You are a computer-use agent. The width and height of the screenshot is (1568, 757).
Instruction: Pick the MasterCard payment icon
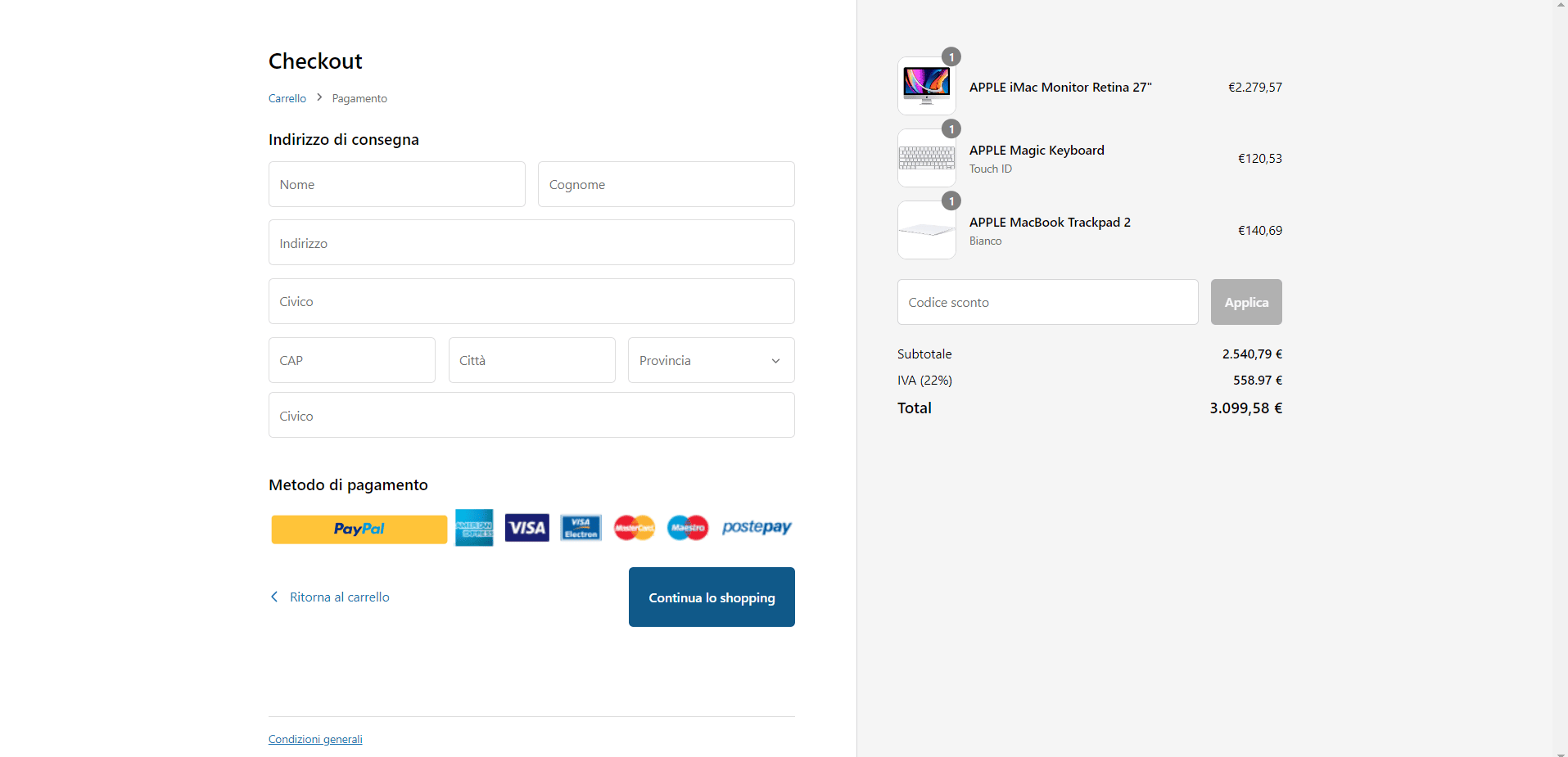point(635,528)
